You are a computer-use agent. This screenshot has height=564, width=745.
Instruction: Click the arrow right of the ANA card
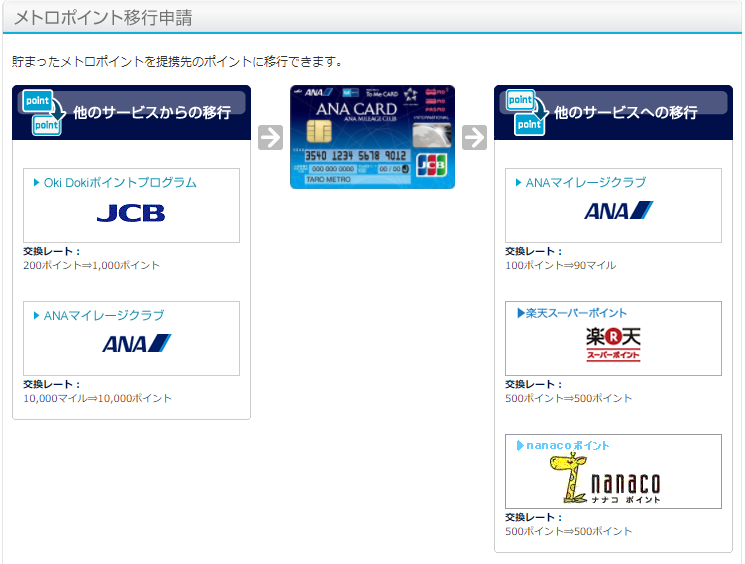[x=474, y=137]
